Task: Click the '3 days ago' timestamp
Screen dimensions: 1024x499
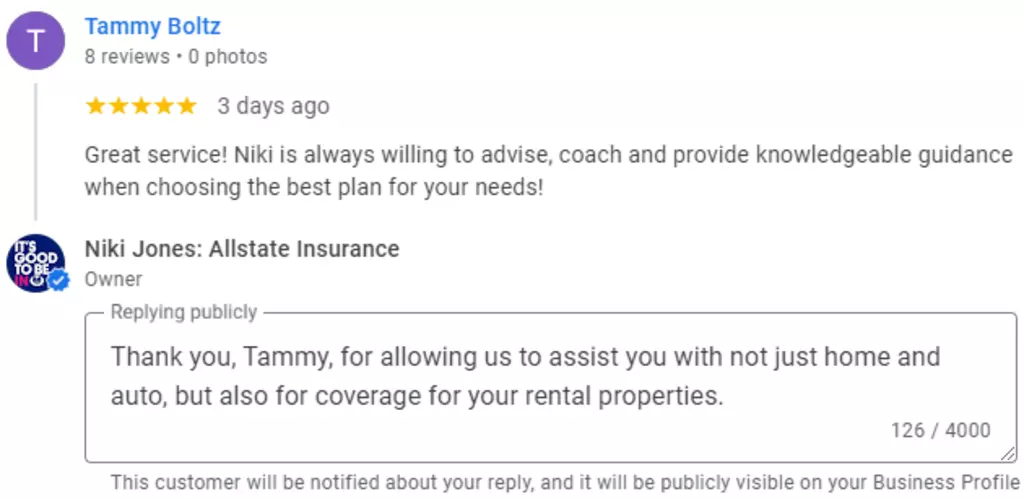Action: pyautogui.click(x=274, y=106)
